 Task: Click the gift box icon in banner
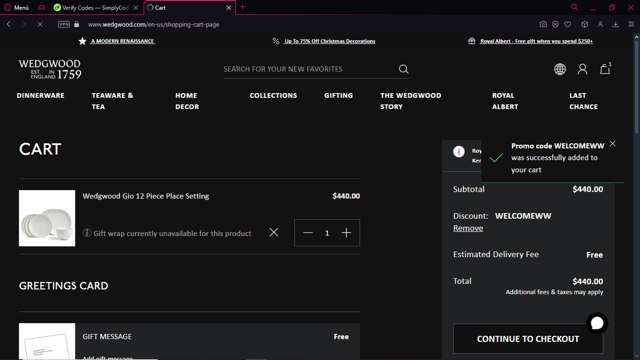(471, 41)
